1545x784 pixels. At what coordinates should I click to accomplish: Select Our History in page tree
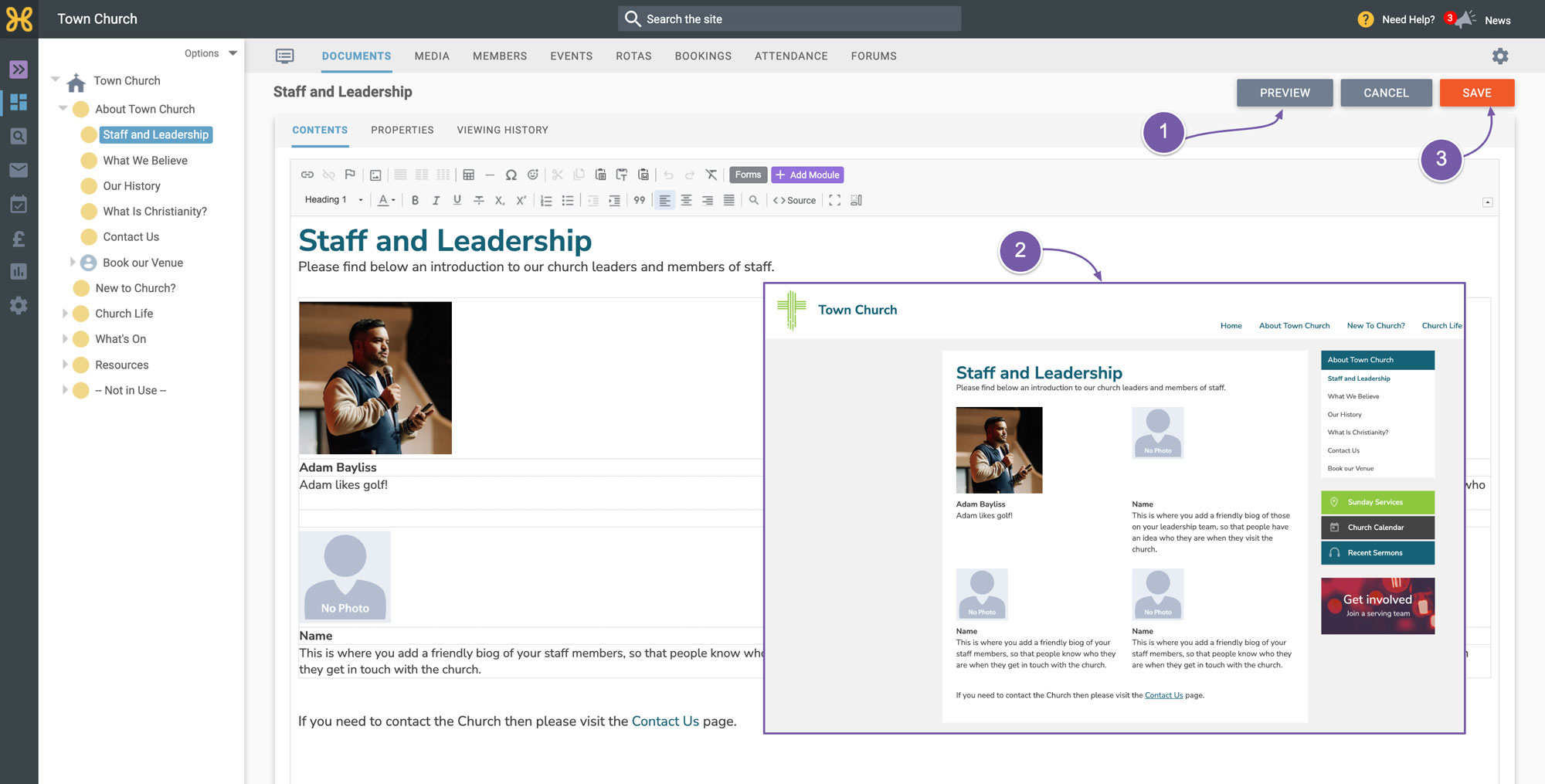[x=132, y=185]
